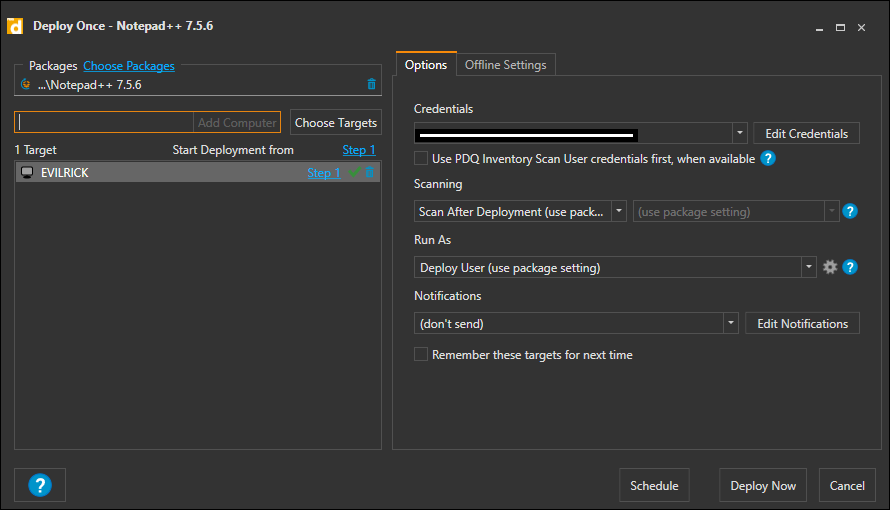
Task: Open Run As settings gear icon
Action: click(830, 267)
